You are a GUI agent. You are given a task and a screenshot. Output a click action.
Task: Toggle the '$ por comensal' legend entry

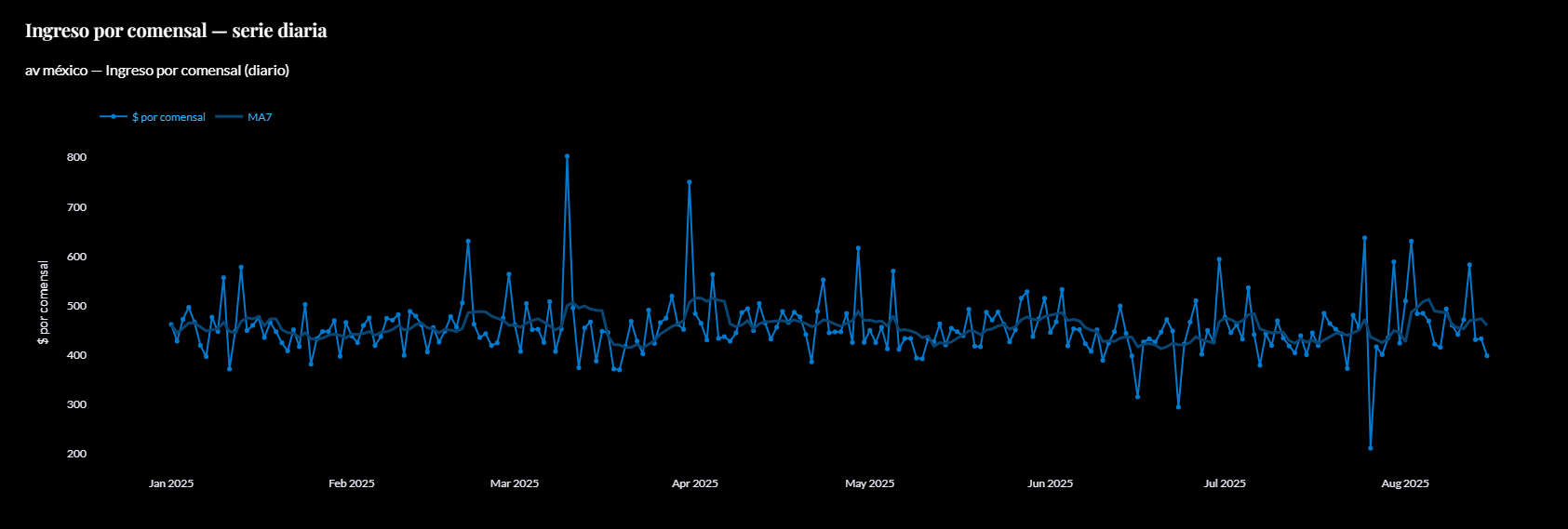[168, 117]
